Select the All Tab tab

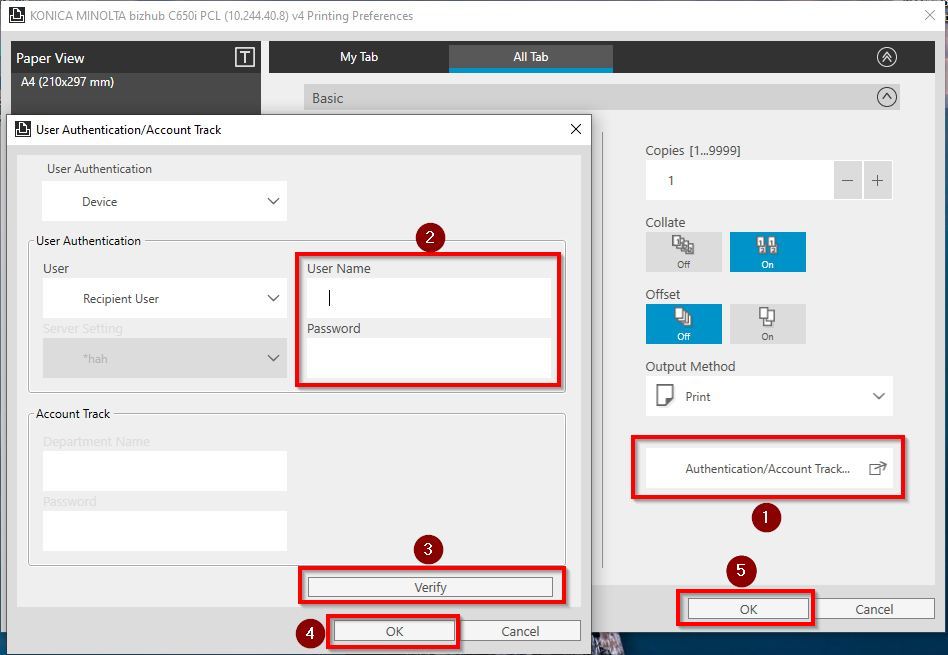click(x=530, y=57)
